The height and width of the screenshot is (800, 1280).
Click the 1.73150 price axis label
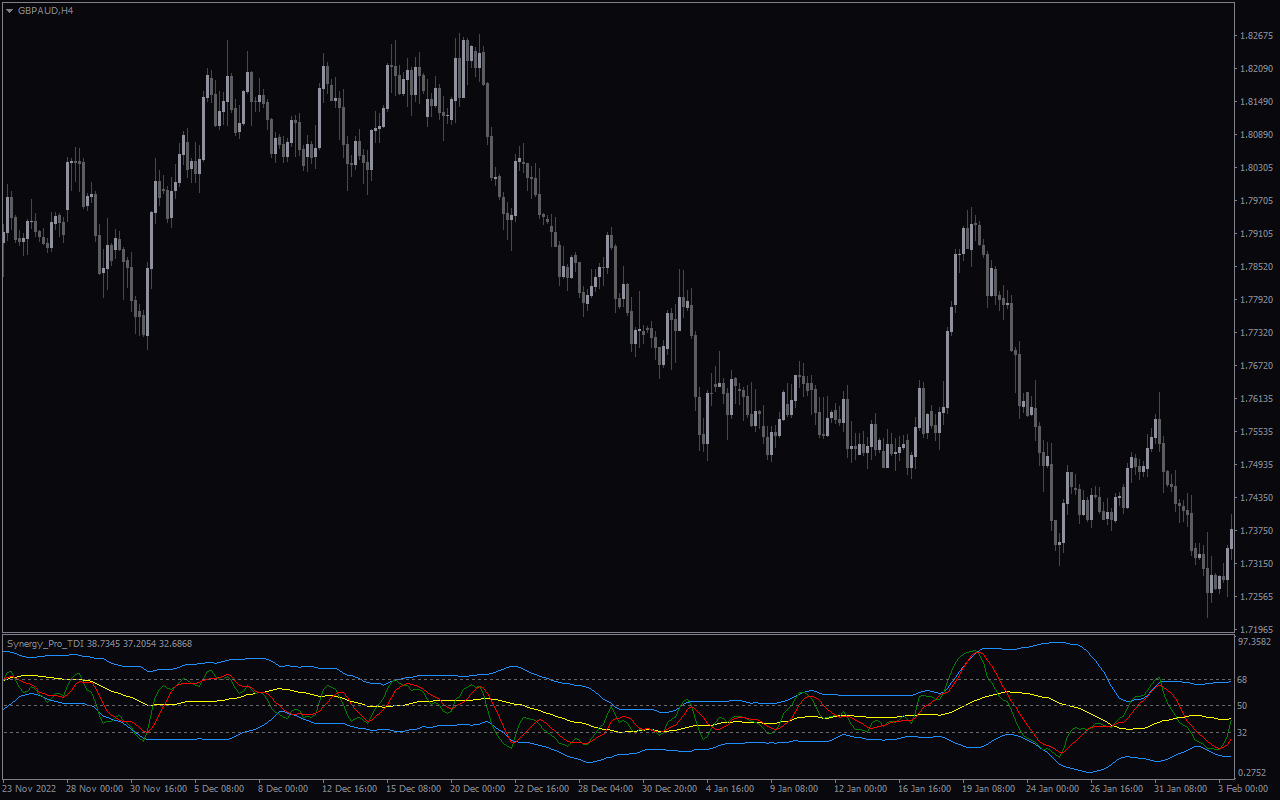tap(1255, 564)
